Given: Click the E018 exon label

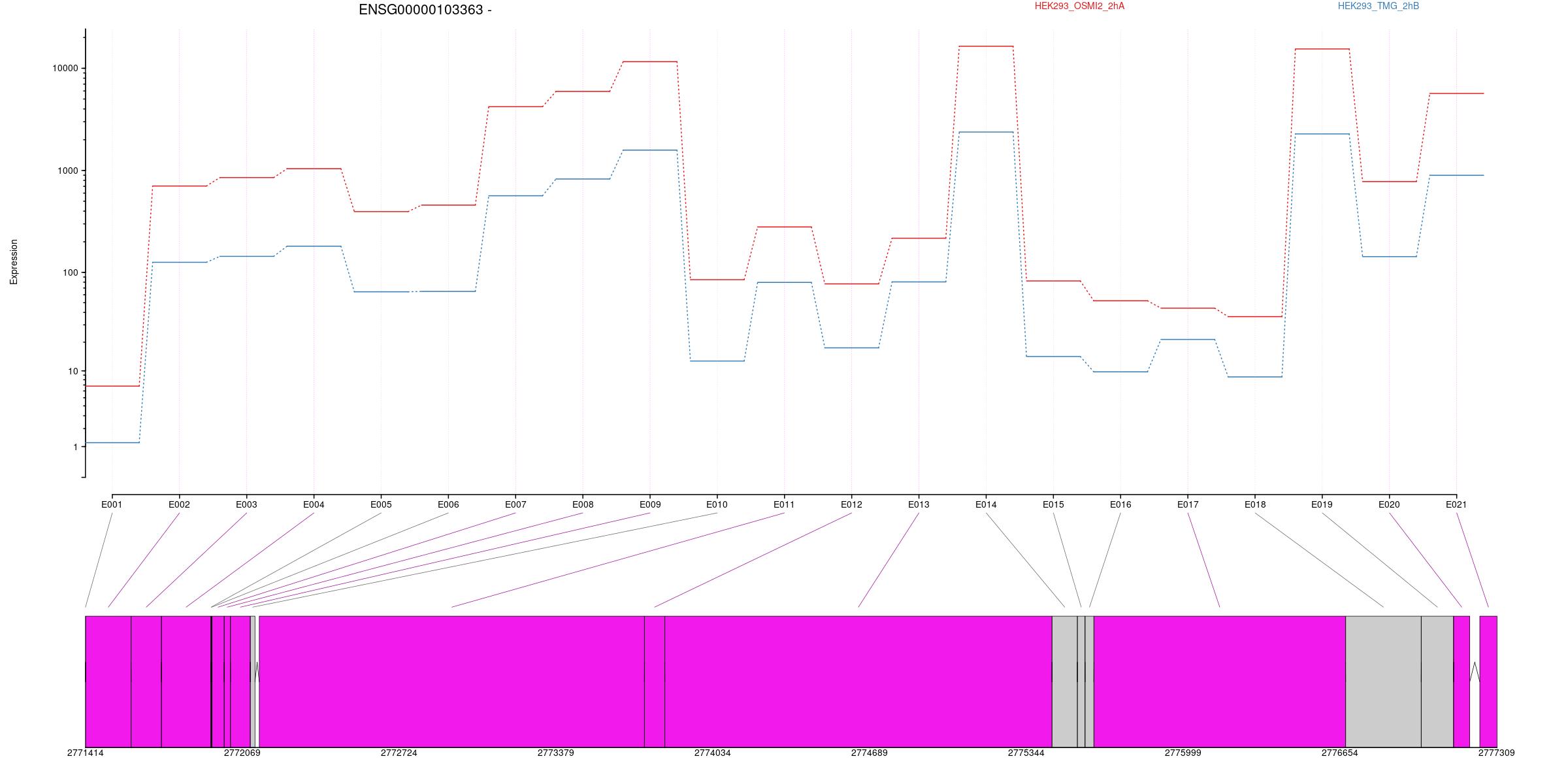Looking at the screenshot, I should pos(1255,504).
